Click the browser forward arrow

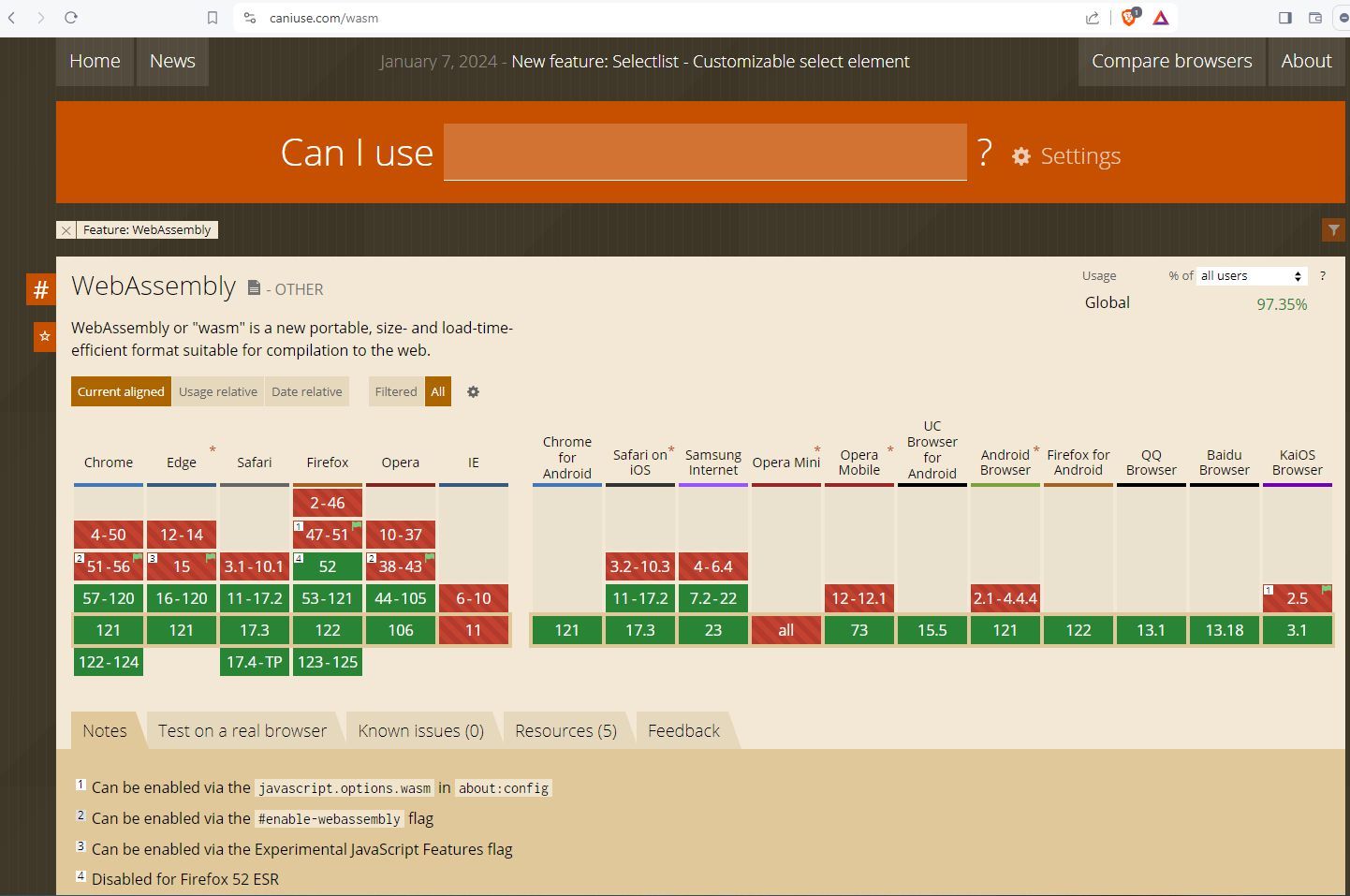(x=41, y=18)
